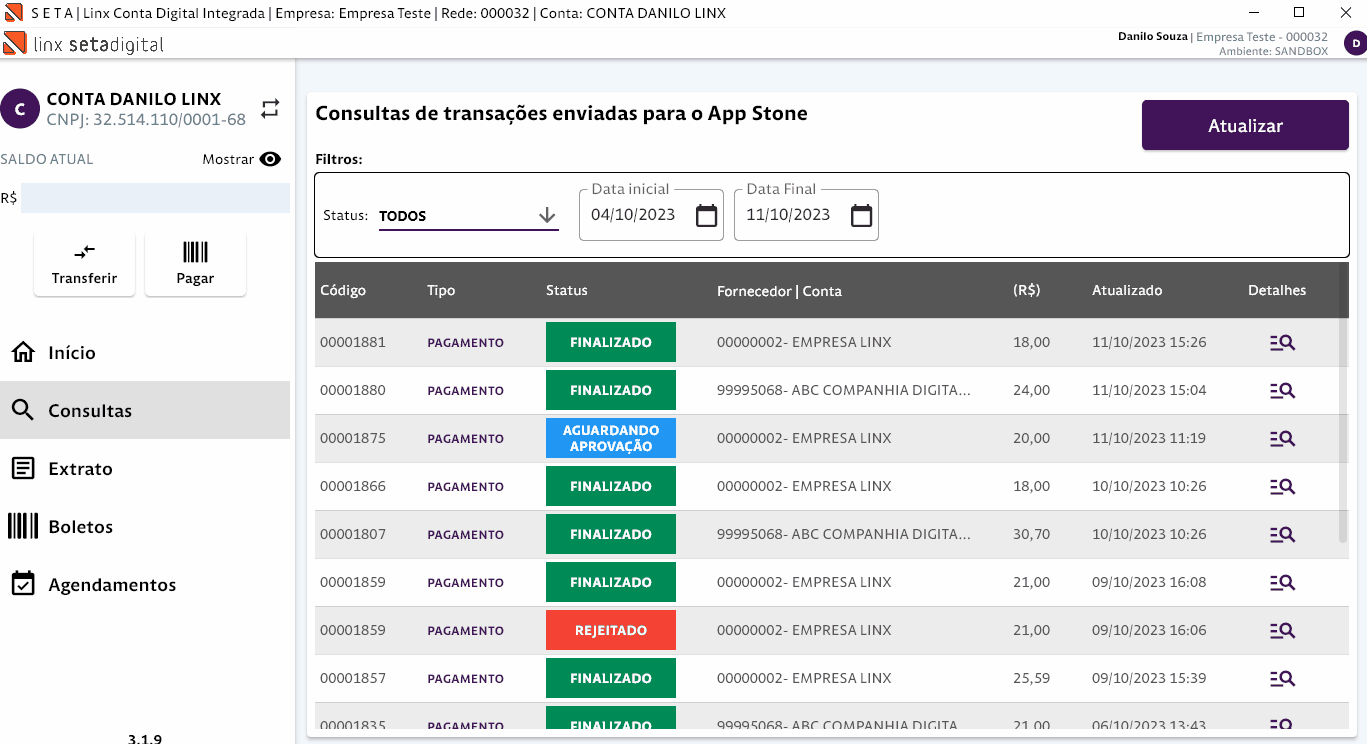The image size is (1367, 744).
Task: Open details for the rejected 00001859 row
Action: coord(1282,631)
